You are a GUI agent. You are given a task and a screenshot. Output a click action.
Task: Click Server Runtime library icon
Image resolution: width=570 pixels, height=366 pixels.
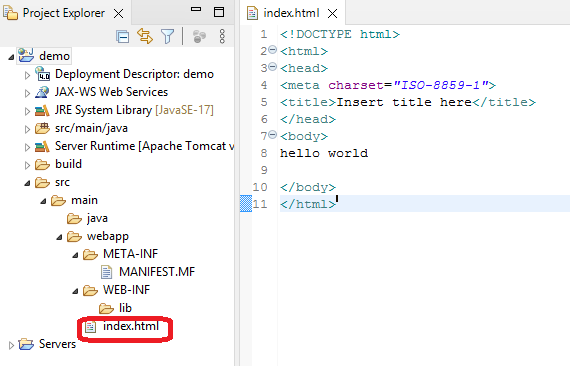click(42, 146)
